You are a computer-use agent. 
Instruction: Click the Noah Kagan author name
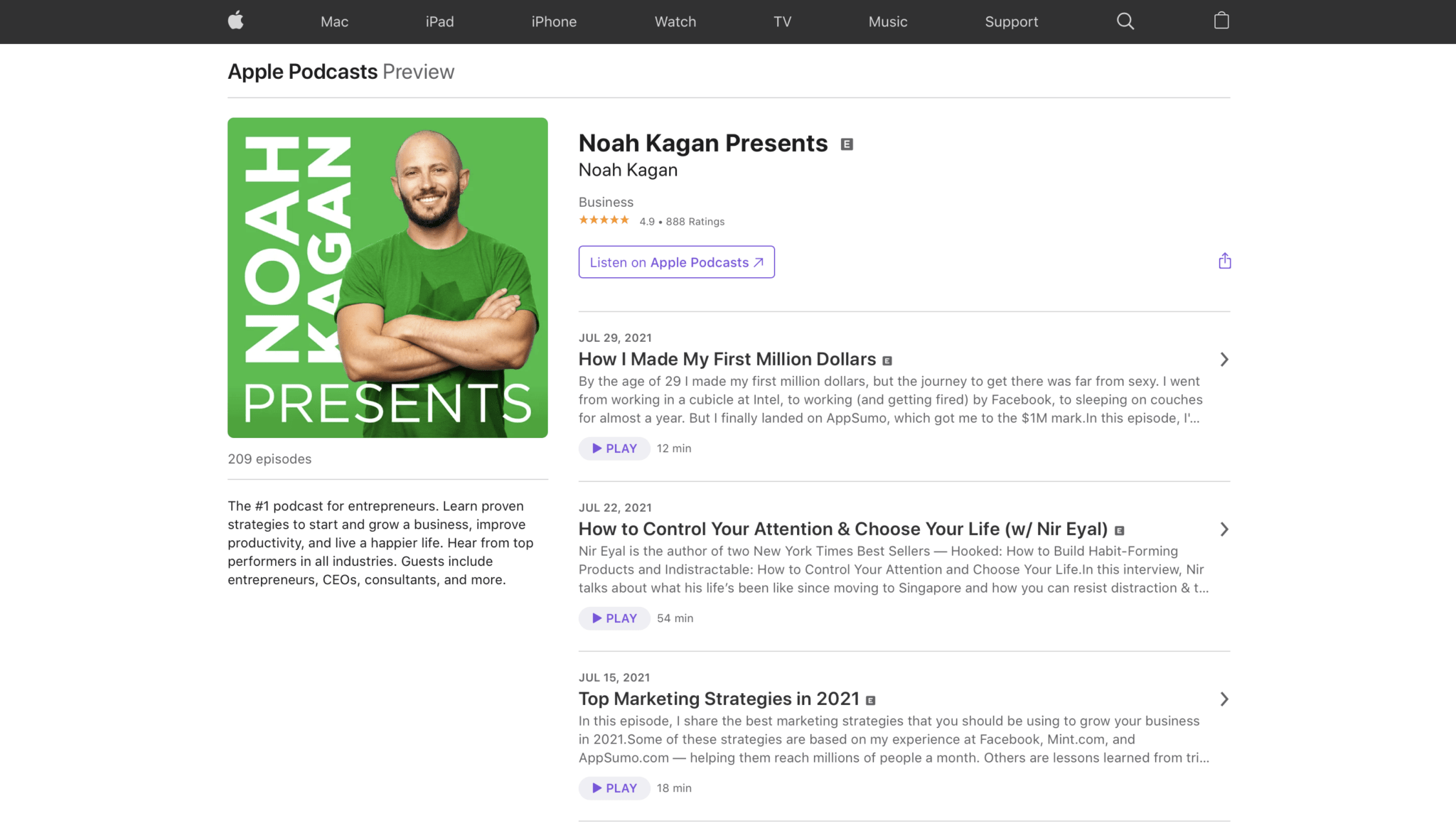628,170
